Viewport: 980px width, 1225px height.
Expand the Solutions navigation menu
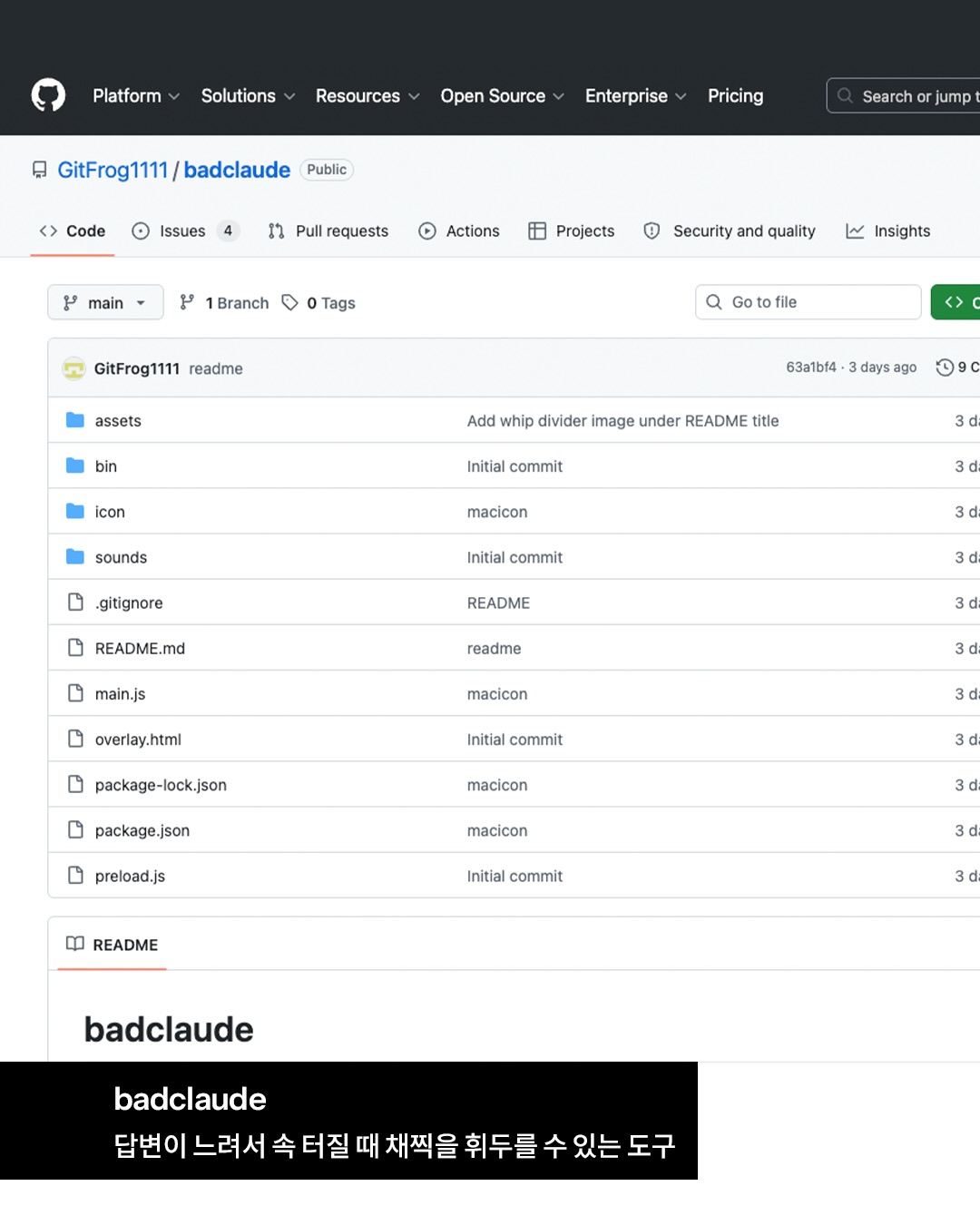pyautogui.click(x=248, y=96)
